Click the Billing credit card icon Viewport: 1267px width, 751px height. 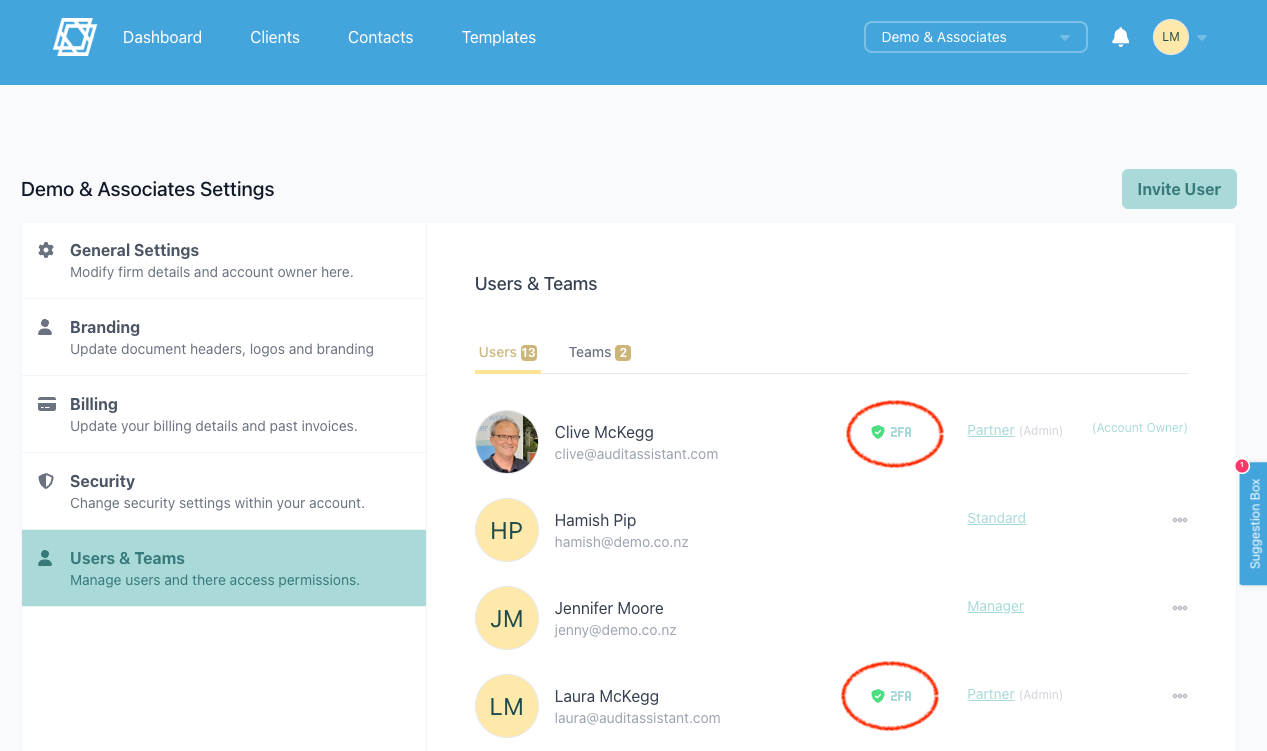point(46,404)
